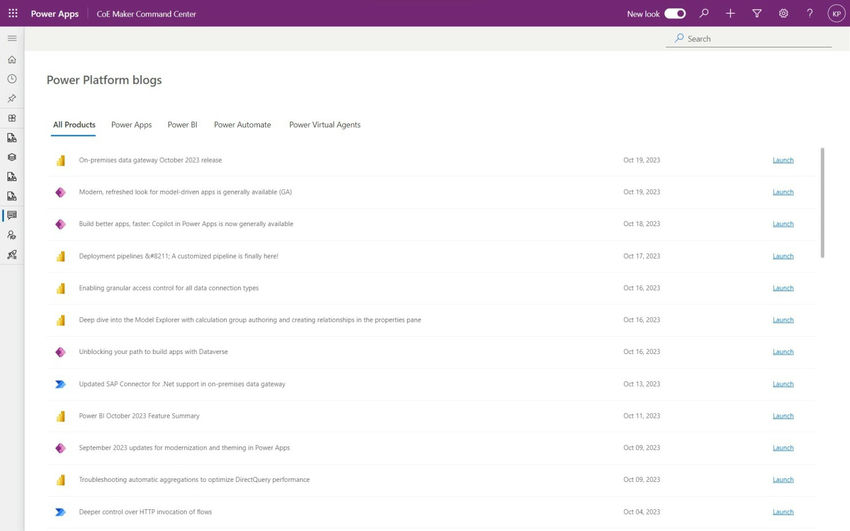Toggle the New look switch

coord(675,14)
